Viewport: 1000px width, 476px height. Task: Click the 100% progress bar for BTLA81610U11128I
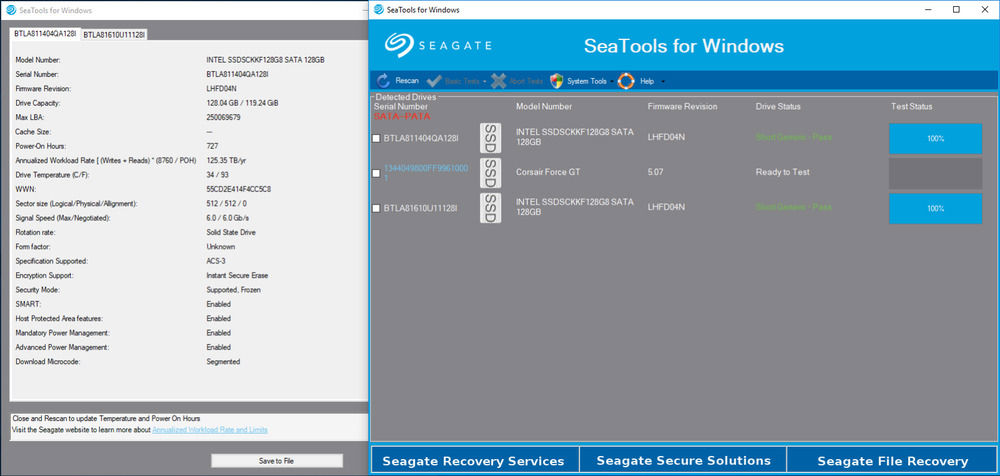click(x=936, y=209)
